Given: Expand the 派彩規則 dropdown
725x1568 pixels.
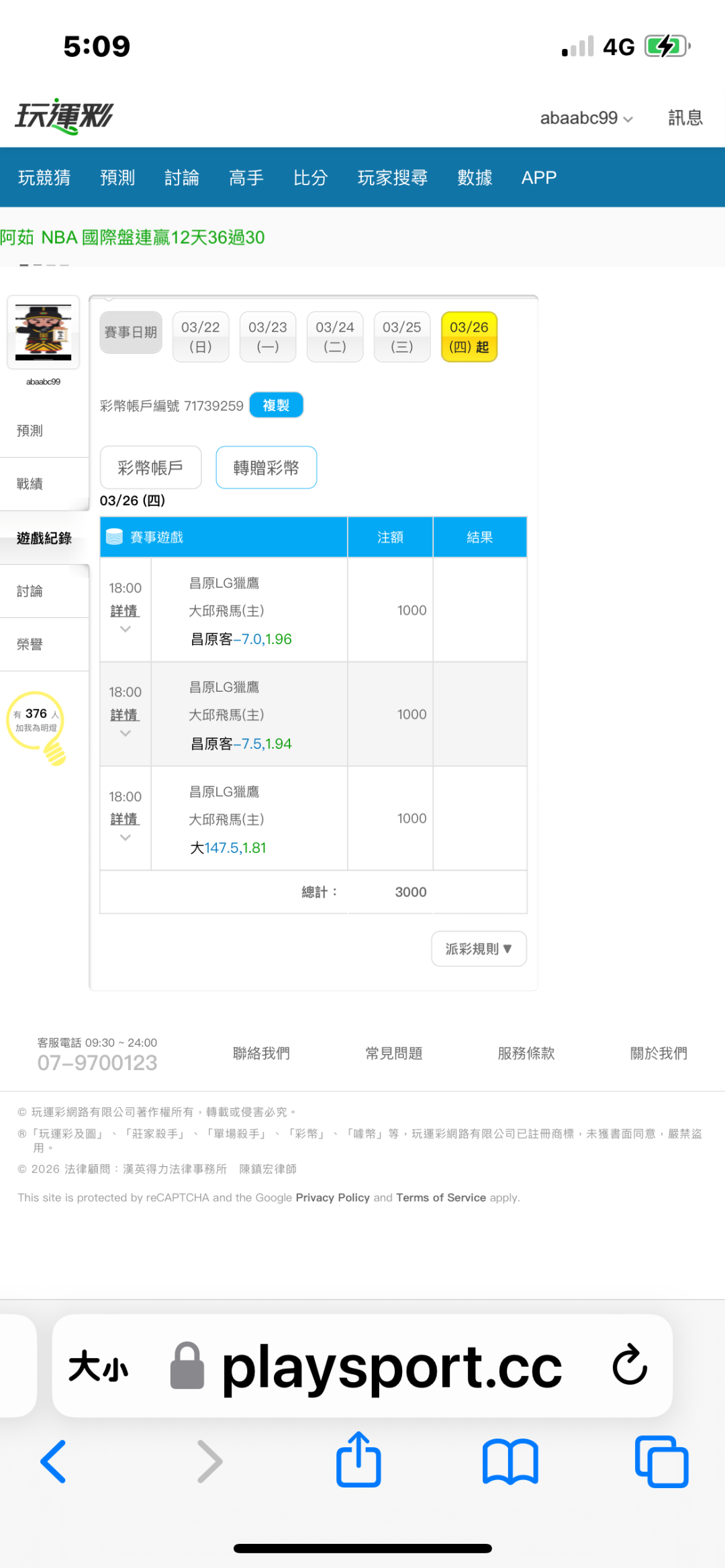Looking at the screenshot, I should [x=479, y=949].
